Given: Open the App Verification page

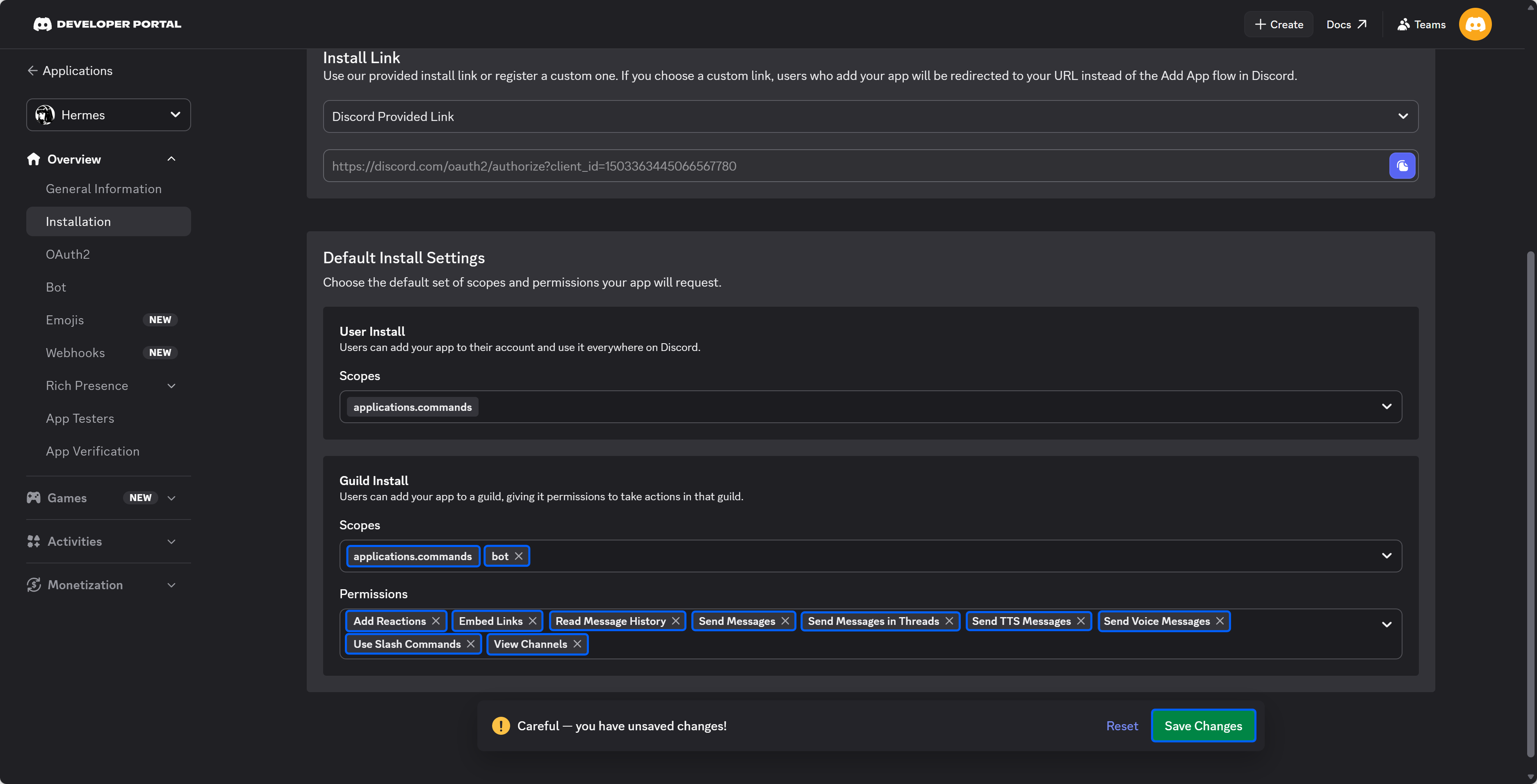Looking at the screenshot, I should coord(93,451).
